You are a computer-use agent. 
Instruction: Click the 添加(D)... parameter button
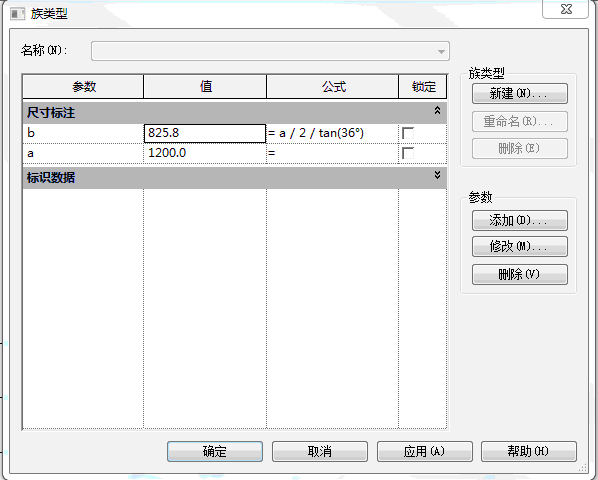click(x=520, y=220)
